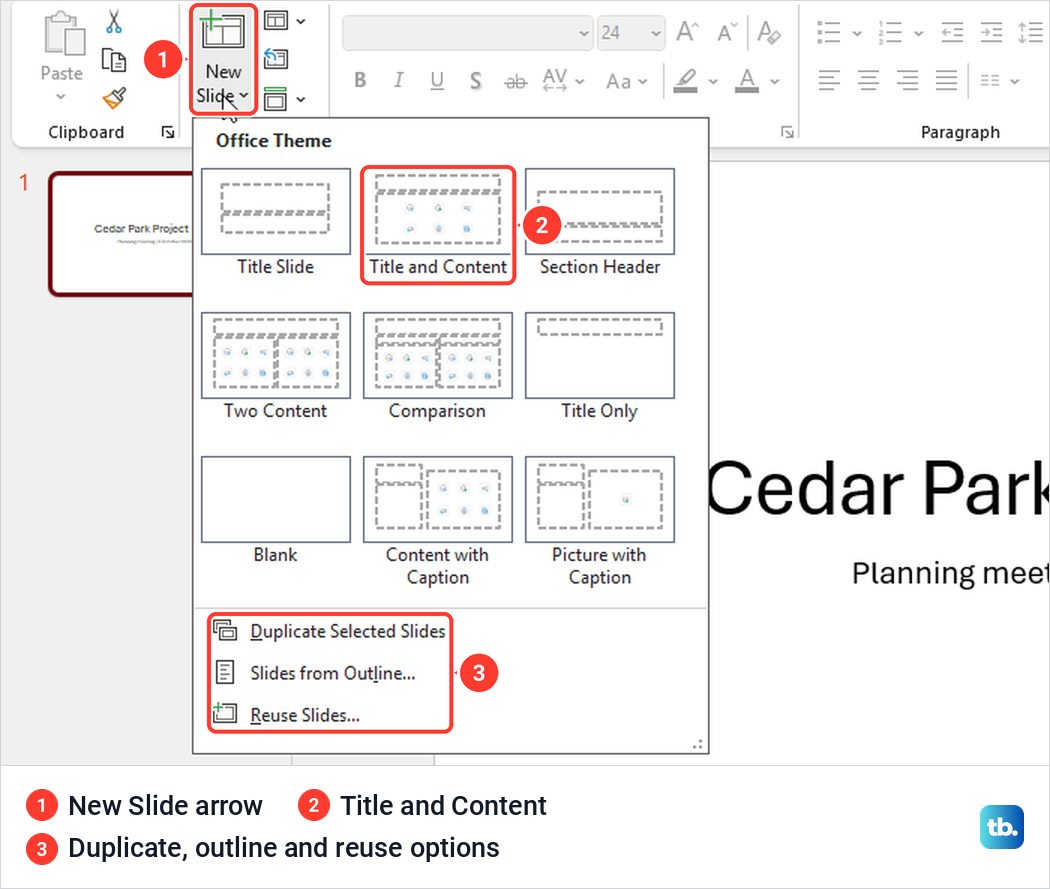This screenshot has width=1050, height=889.
Task: Decrease list indent level
Action: click(x=952, y=32)
